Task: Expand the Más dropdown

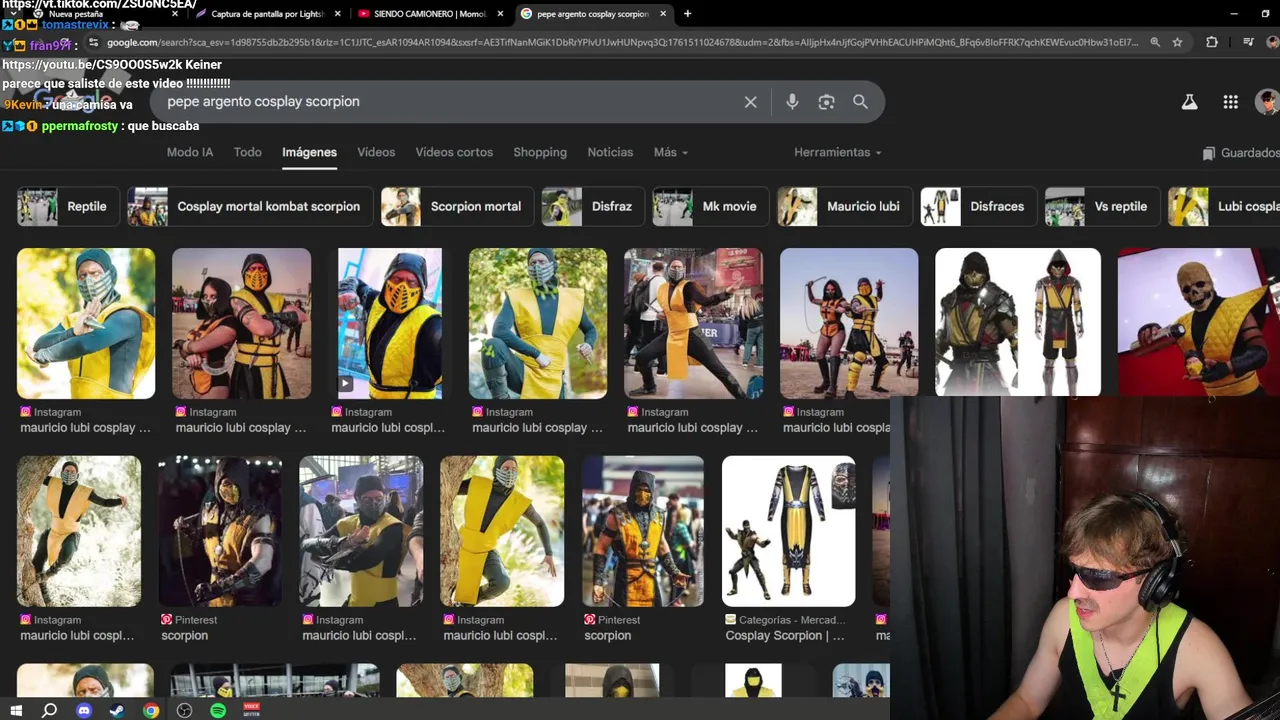Action: coord(670,152)
